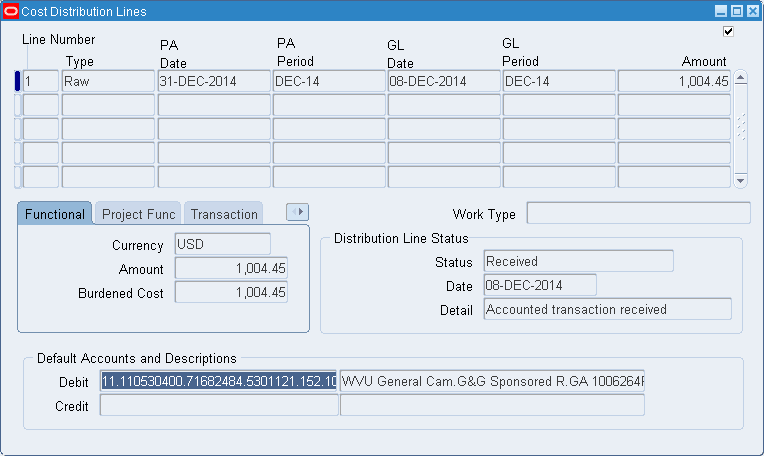Minimize the Cost Distribution Lines window

721,11
